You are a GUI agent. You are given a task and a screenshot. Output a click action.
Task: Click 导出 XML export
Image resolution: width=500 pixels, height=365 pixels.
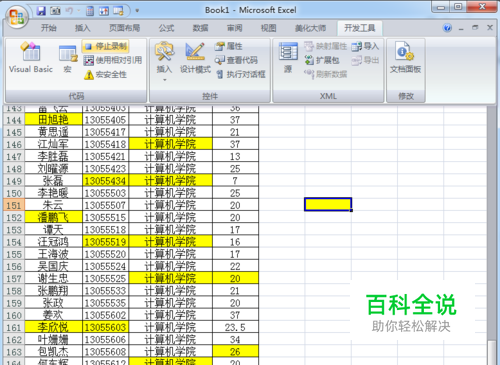tap(365, 60)
